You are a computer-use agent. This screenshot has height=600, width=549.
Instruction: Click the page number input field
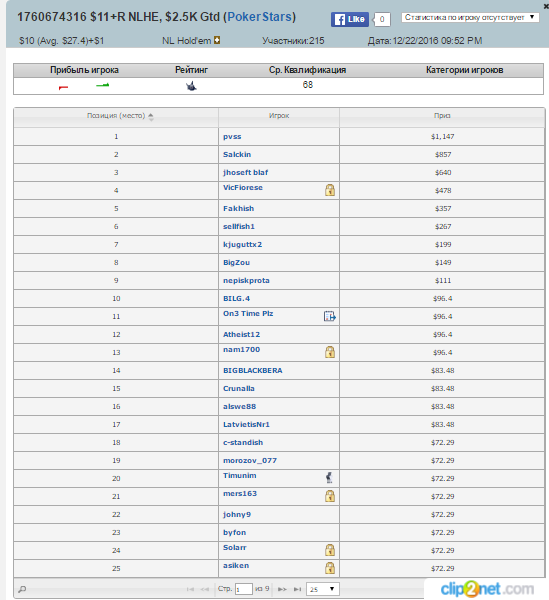(244, 589)
